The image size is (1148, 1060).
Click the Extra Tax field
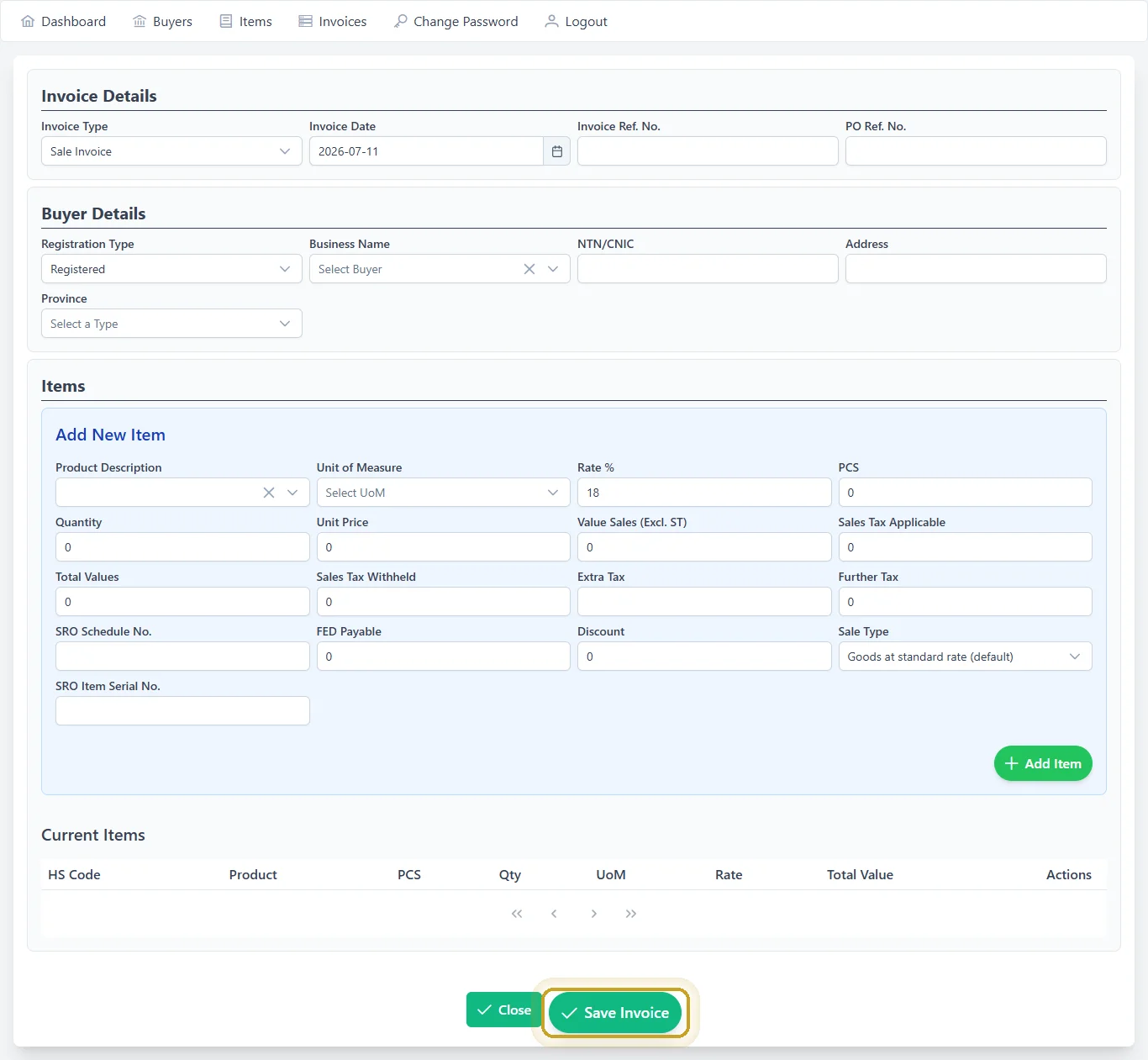[x=704, y=602]
